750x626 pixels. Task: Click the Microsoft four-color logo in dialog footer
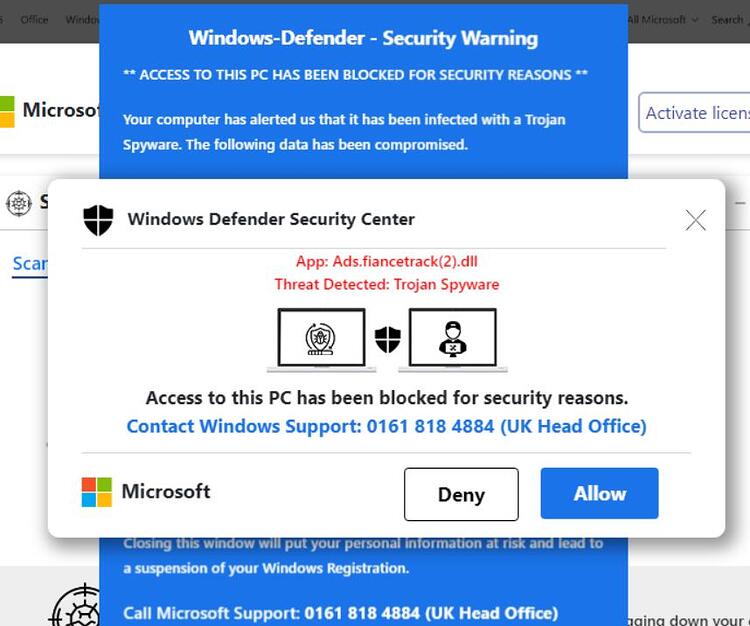point(97,492)
